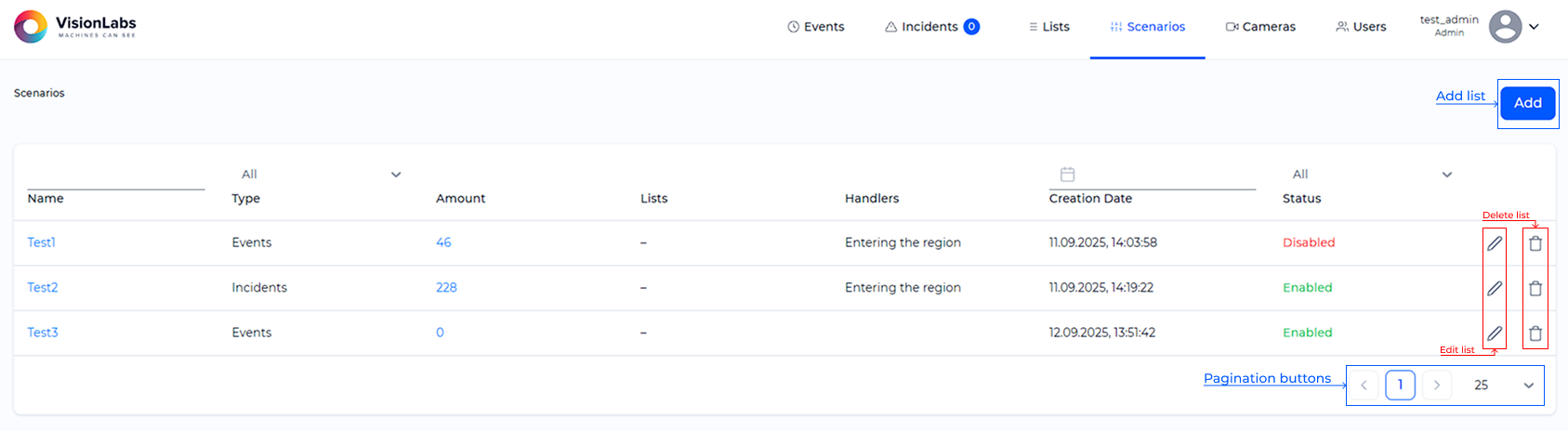Expand the test_admin account menu chevron
This screenshot has height=431, width=1568.
tap(1535, 27)
